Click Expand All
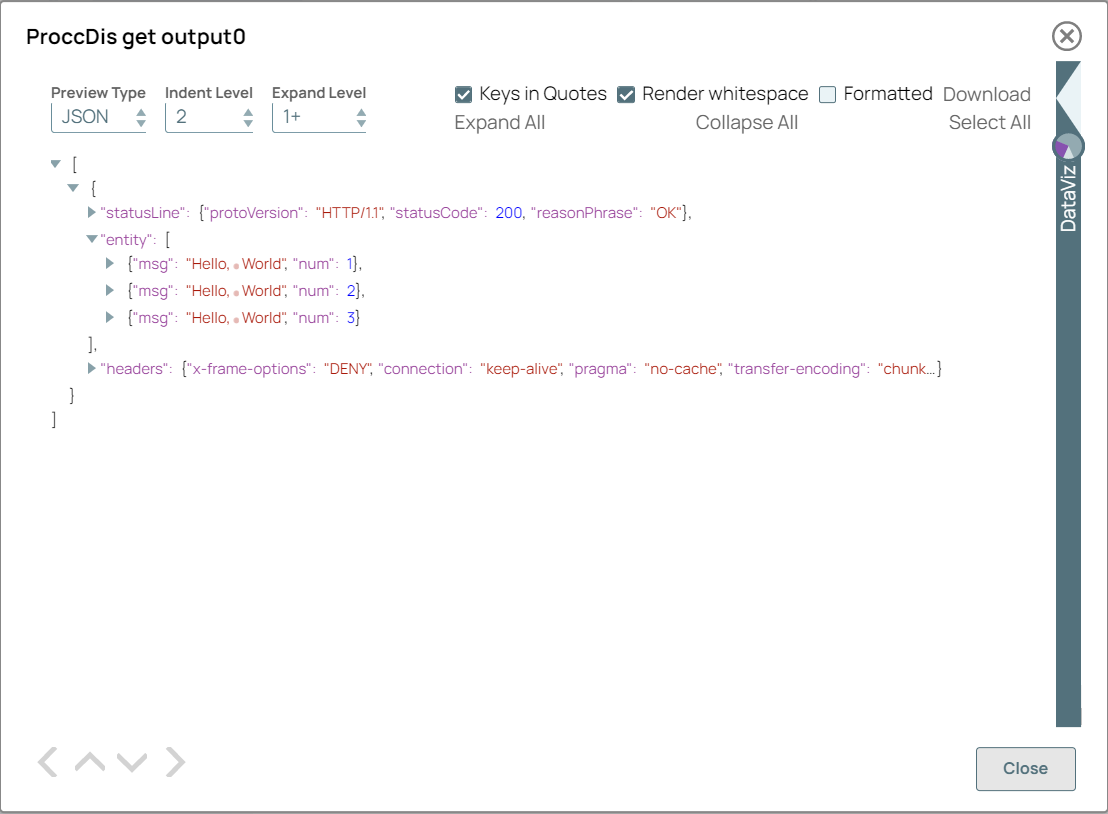Image resolution: width=1108 pixels, height=814 pixels. [500, 122]
